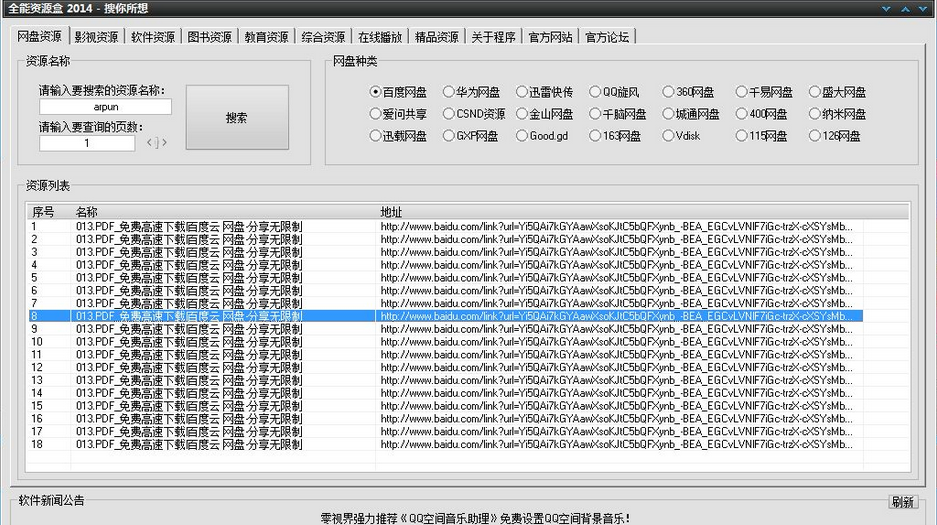The width and height of the screenshot is (937, 525).
Task: Go to the 教育资源 tab
Action: tap(267, 37)
